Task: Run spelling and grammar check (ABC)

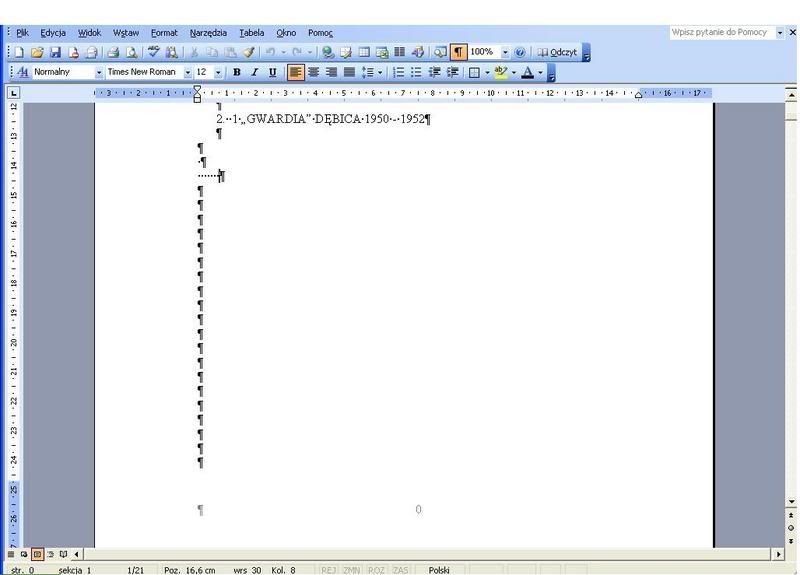Action: click(x=153, y=52)
